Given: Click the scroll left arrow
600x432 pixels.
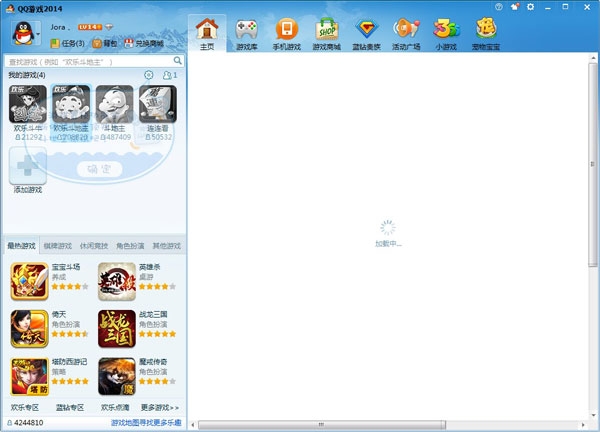Looking at the screenshot, I should 192,425.
